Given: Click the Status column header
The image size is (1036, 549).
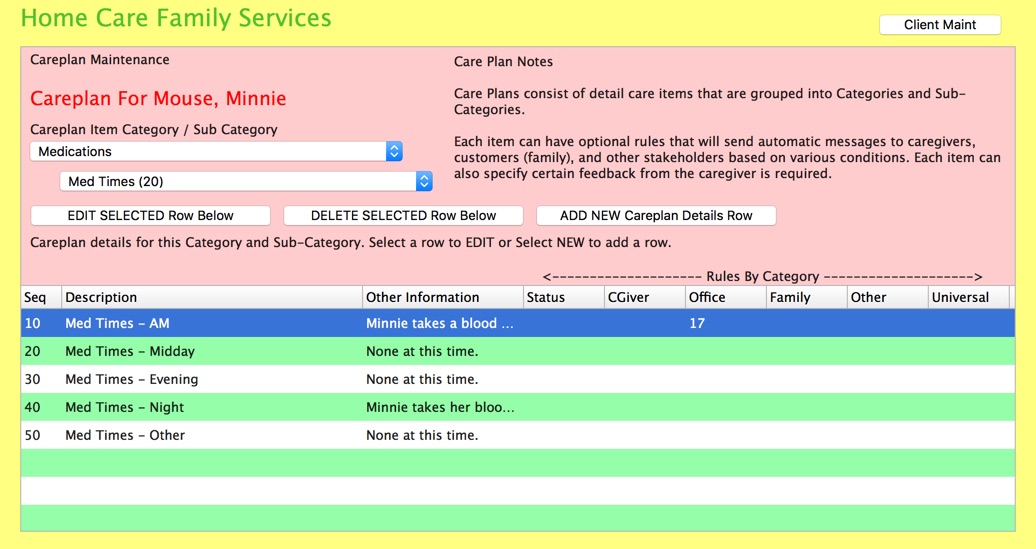Looking at the screenshot, I should point(563,297).
